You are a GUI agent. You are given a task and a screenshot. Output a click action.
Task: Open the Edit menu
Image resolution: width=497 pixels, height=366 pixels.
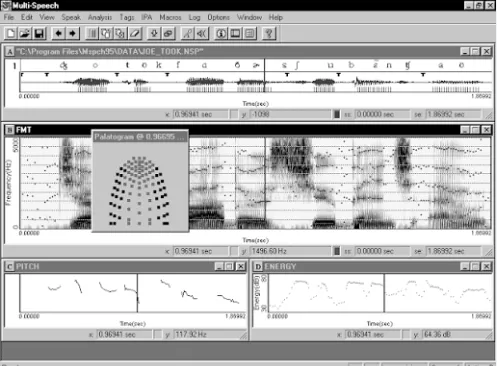(x=27, y=17)
